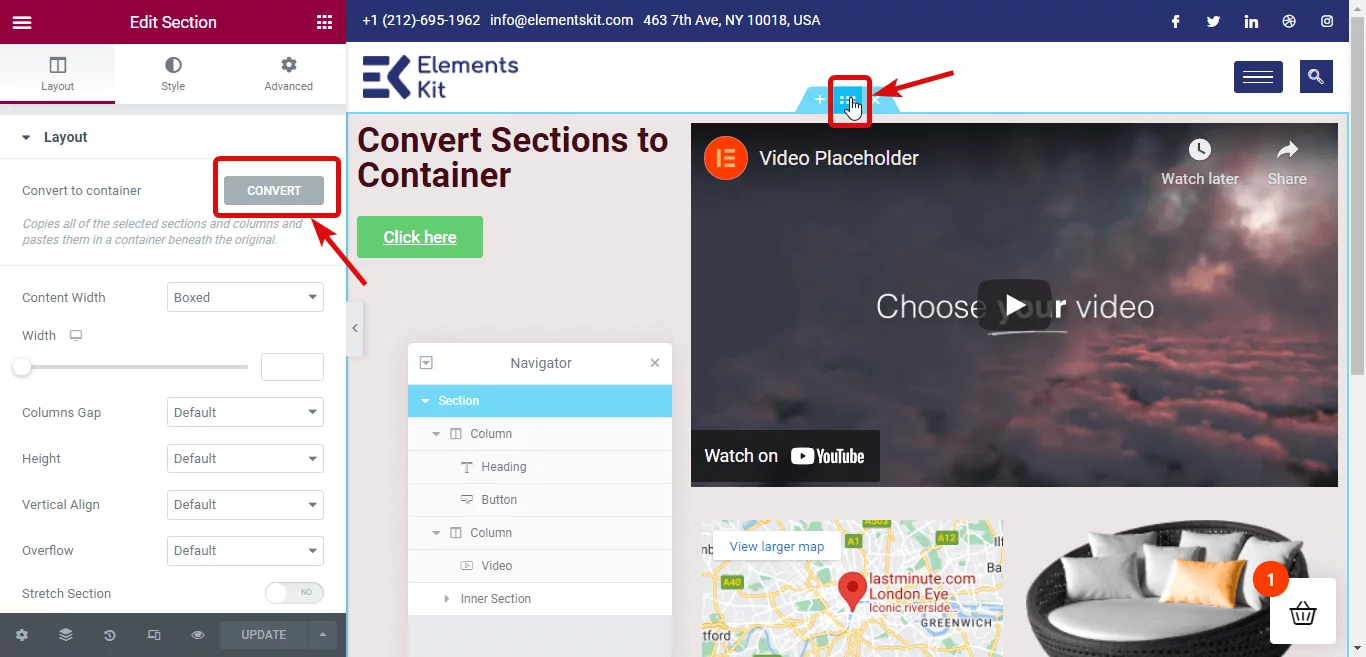Open the Navigator layers icon
Viewport: 1366px width, 657px height.
pyautogui.click(x=66, y=635)
